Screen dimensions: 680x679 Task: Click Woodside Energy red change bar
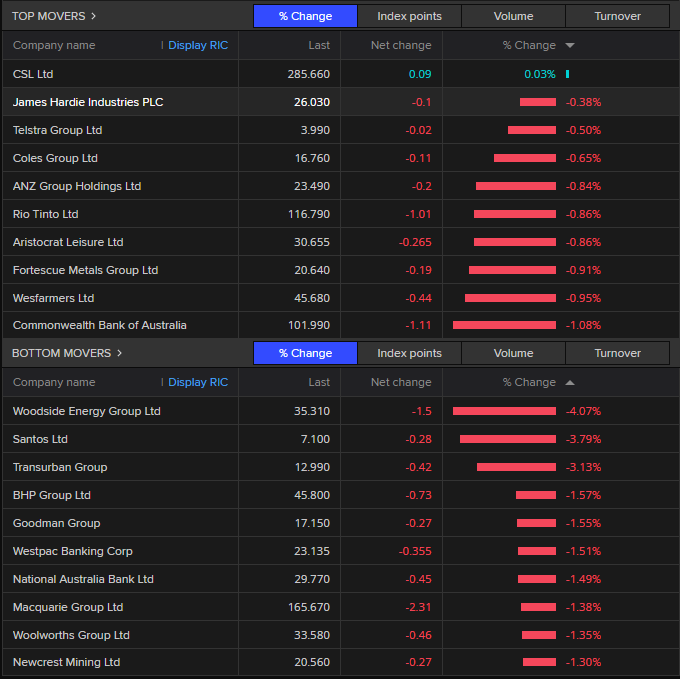point(504,411)
